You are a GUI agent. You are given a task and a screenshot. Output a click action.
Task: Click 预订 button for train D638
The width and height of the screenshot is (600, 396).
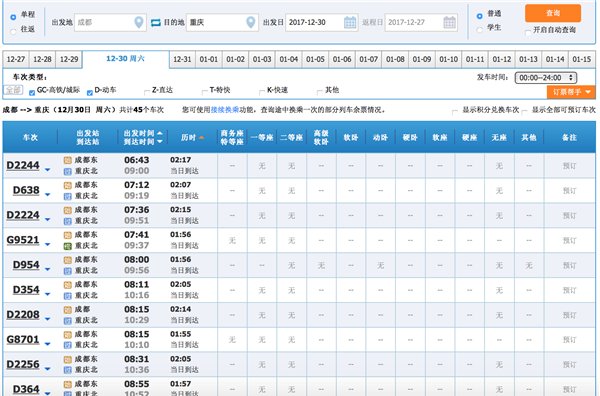point(569,191)
